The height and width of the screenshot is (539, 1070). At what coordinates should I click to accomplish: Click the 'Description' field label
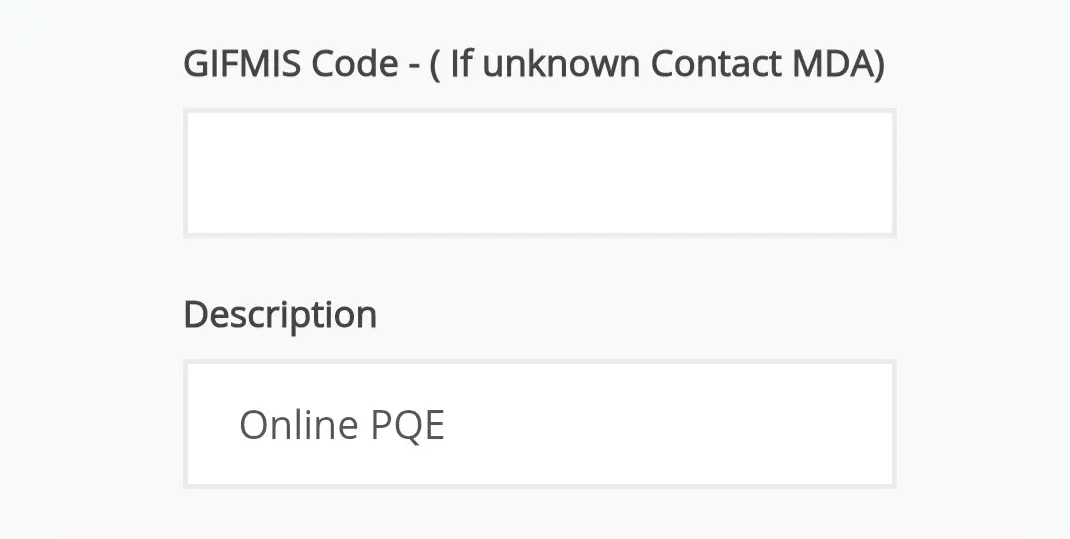(280, 315)
